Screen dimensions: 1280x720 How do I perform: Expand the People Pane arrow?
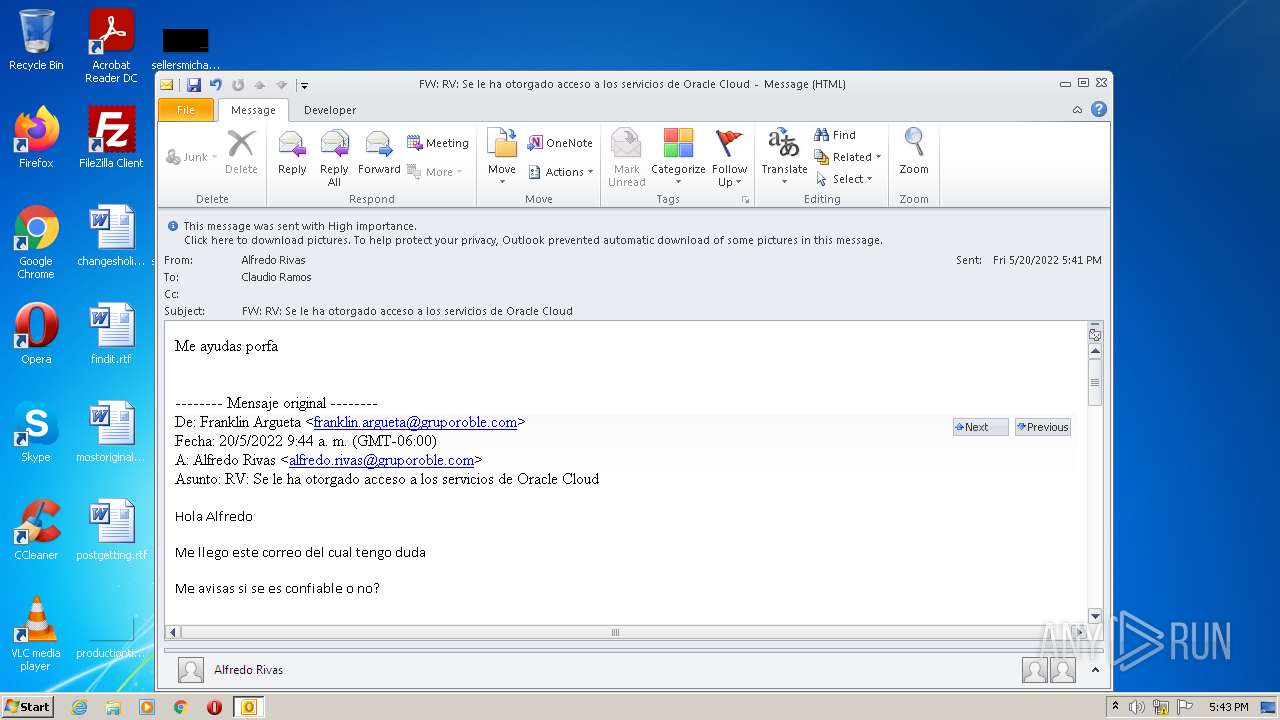(1095, 670)
